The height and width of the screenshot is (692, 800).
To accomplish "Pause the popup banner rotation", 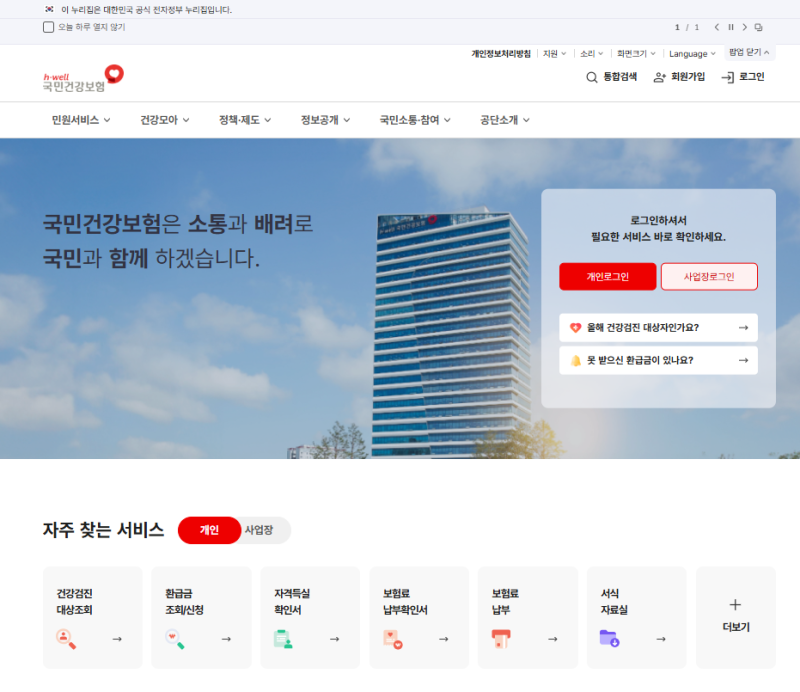I will pos(731,27).
